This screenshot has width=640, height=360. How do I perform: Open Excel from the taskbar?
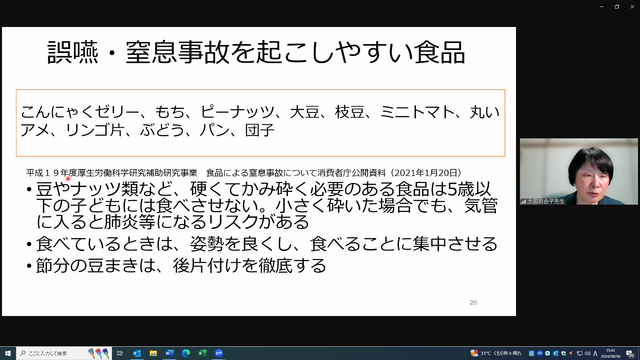[202, 353]
